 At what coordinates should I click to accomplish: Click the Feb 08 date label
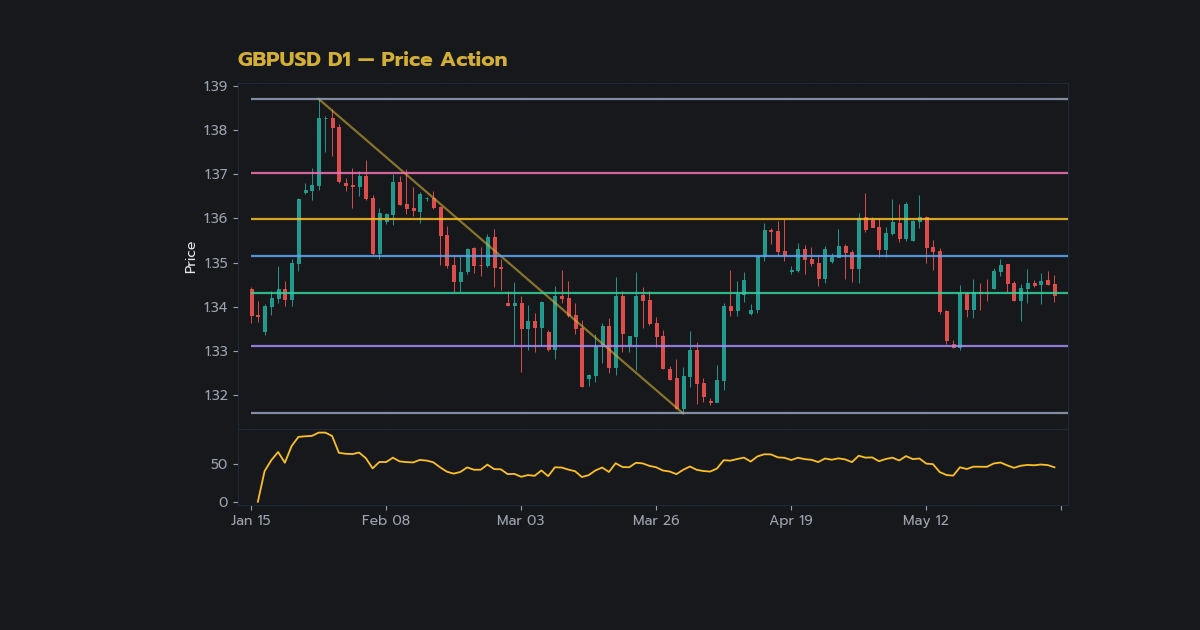(386, 521)
